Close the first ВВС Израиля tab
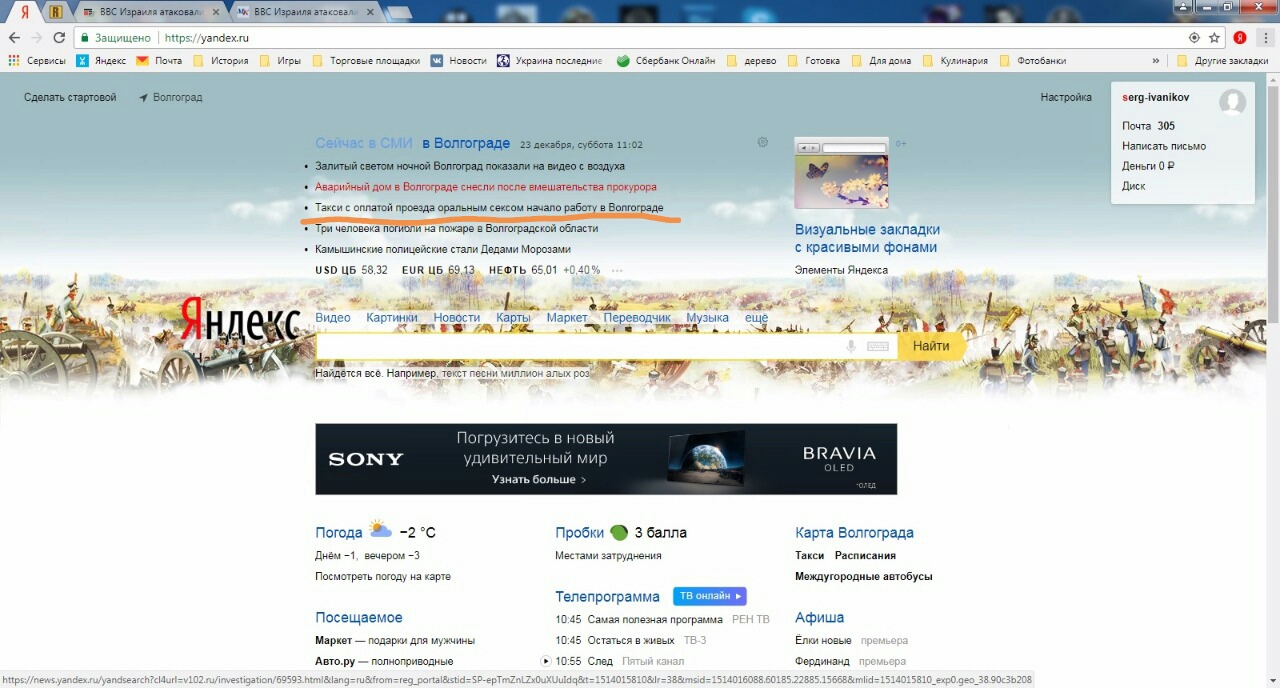 [215, 12]
